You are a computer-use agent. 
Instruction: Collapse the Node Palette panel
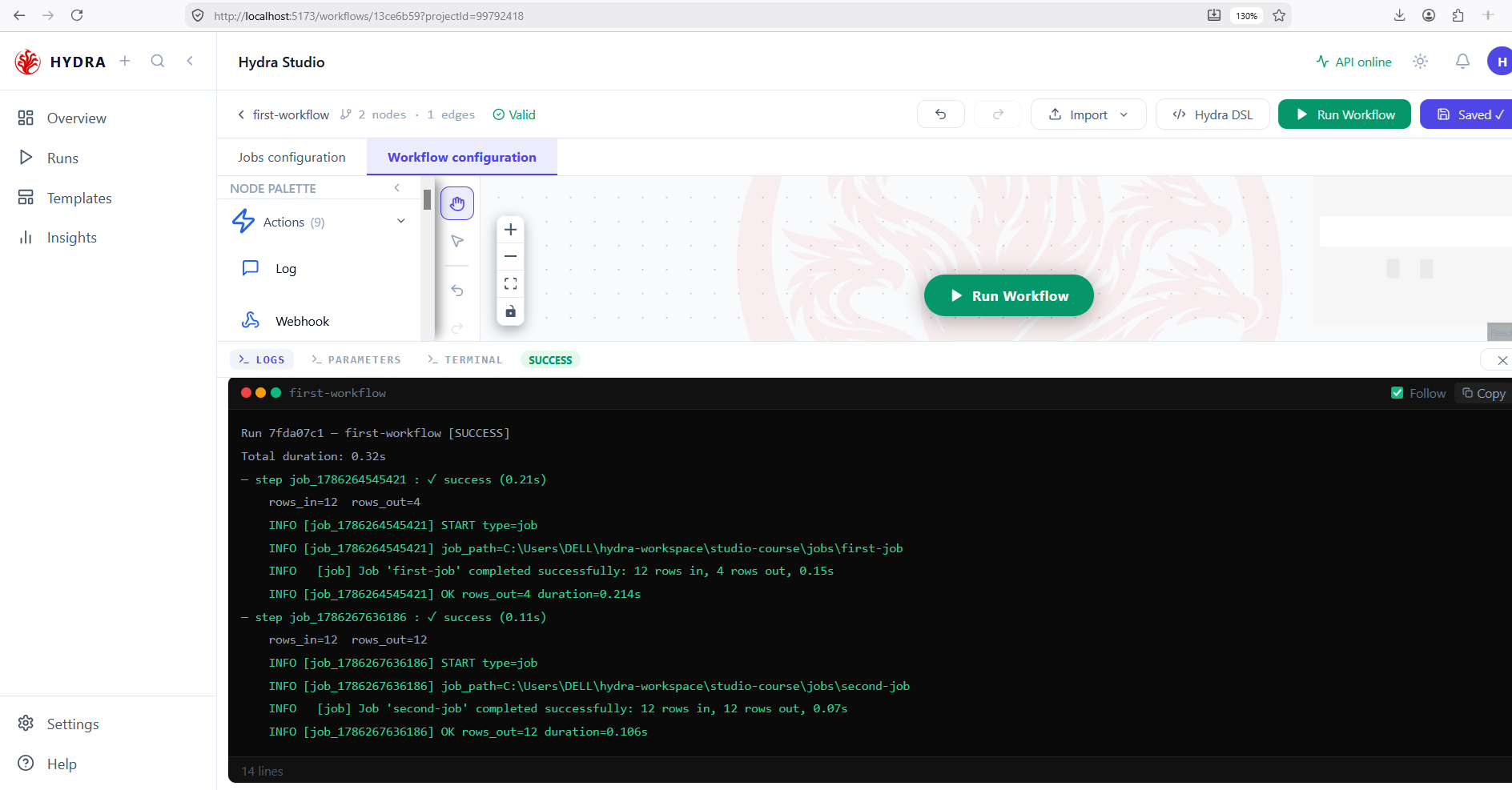click(397, 188)
